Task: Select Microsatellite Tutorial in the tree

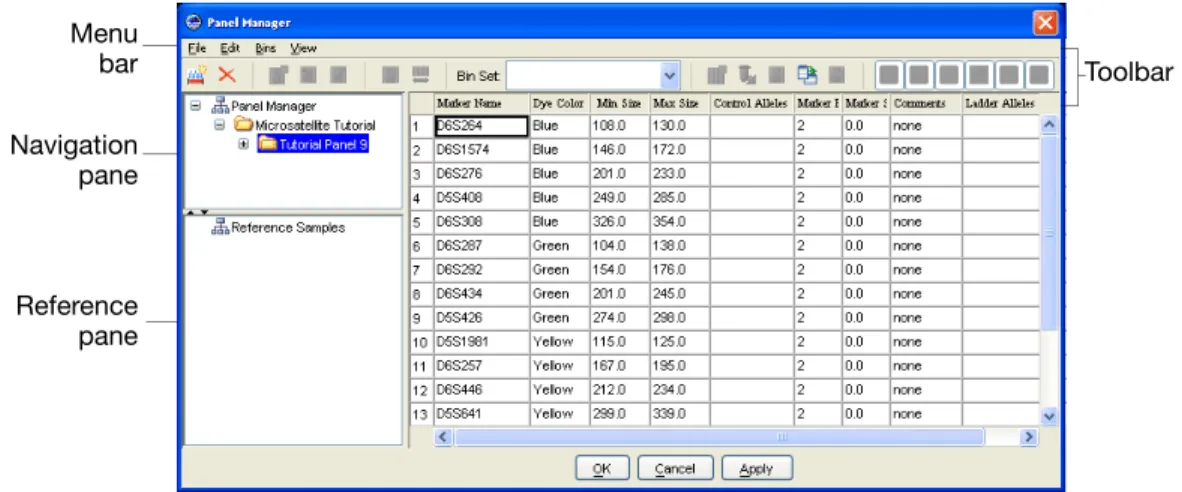Action: [x=315, y=125]
